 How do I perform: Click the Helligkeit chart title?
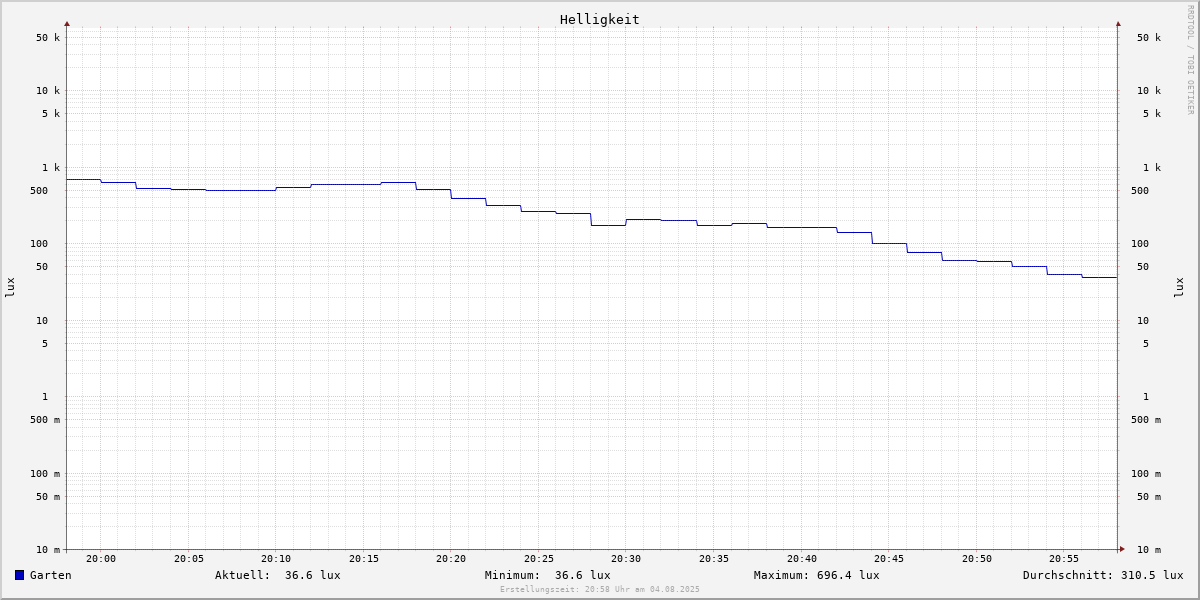pos(600,19)
